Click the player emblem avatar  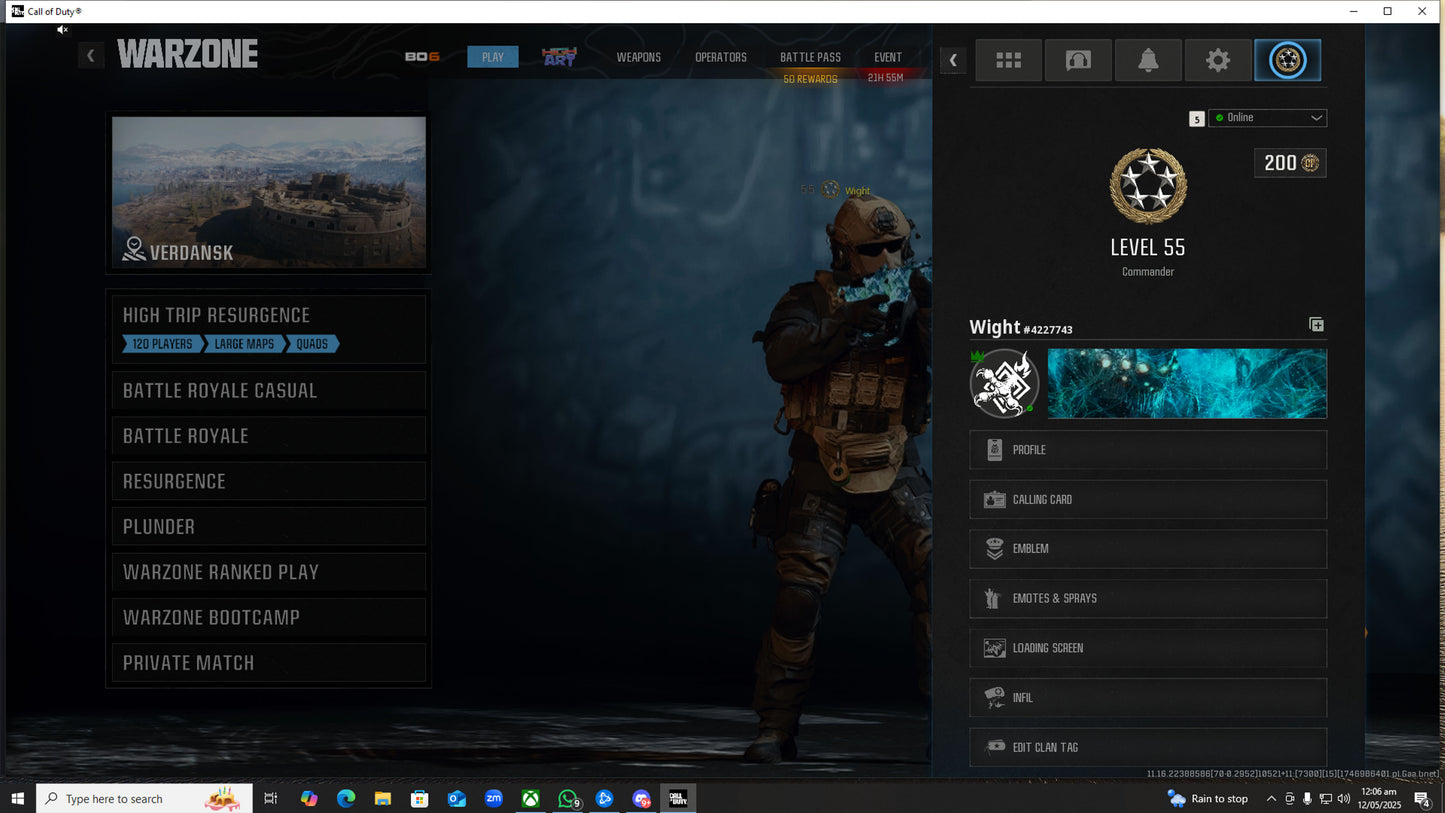1004,383
